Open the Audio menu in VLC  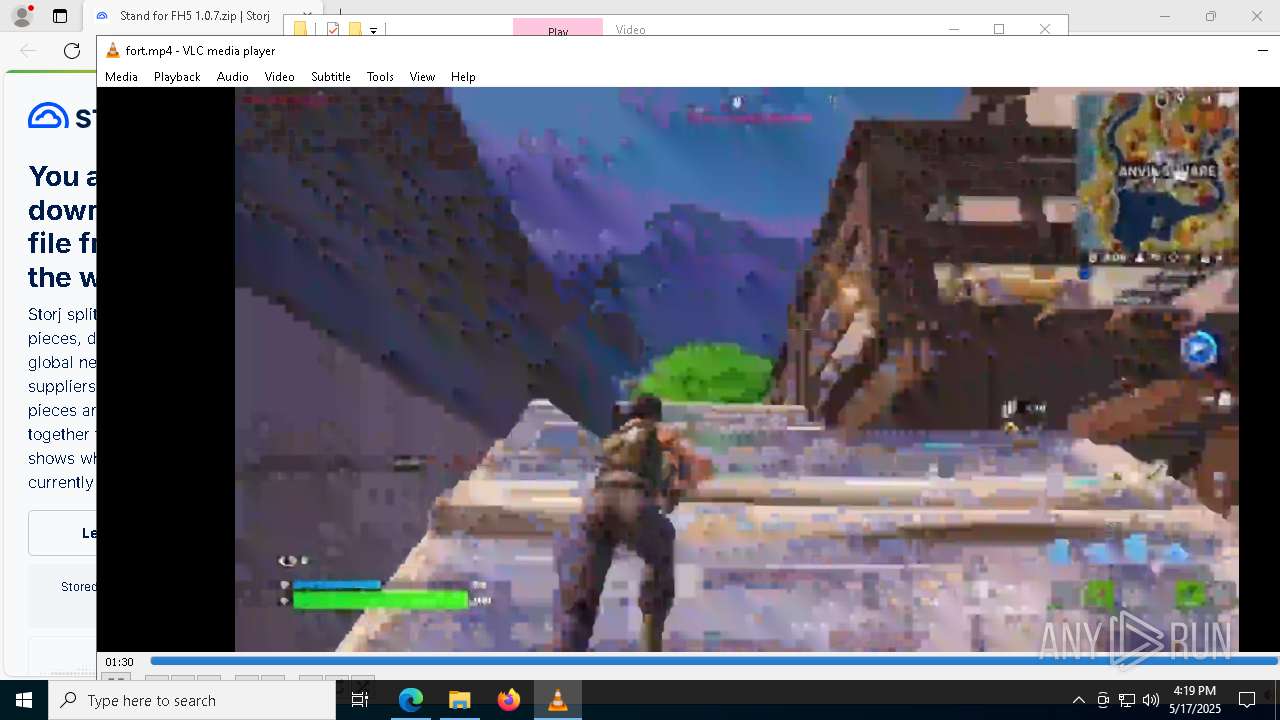point(232,77)
